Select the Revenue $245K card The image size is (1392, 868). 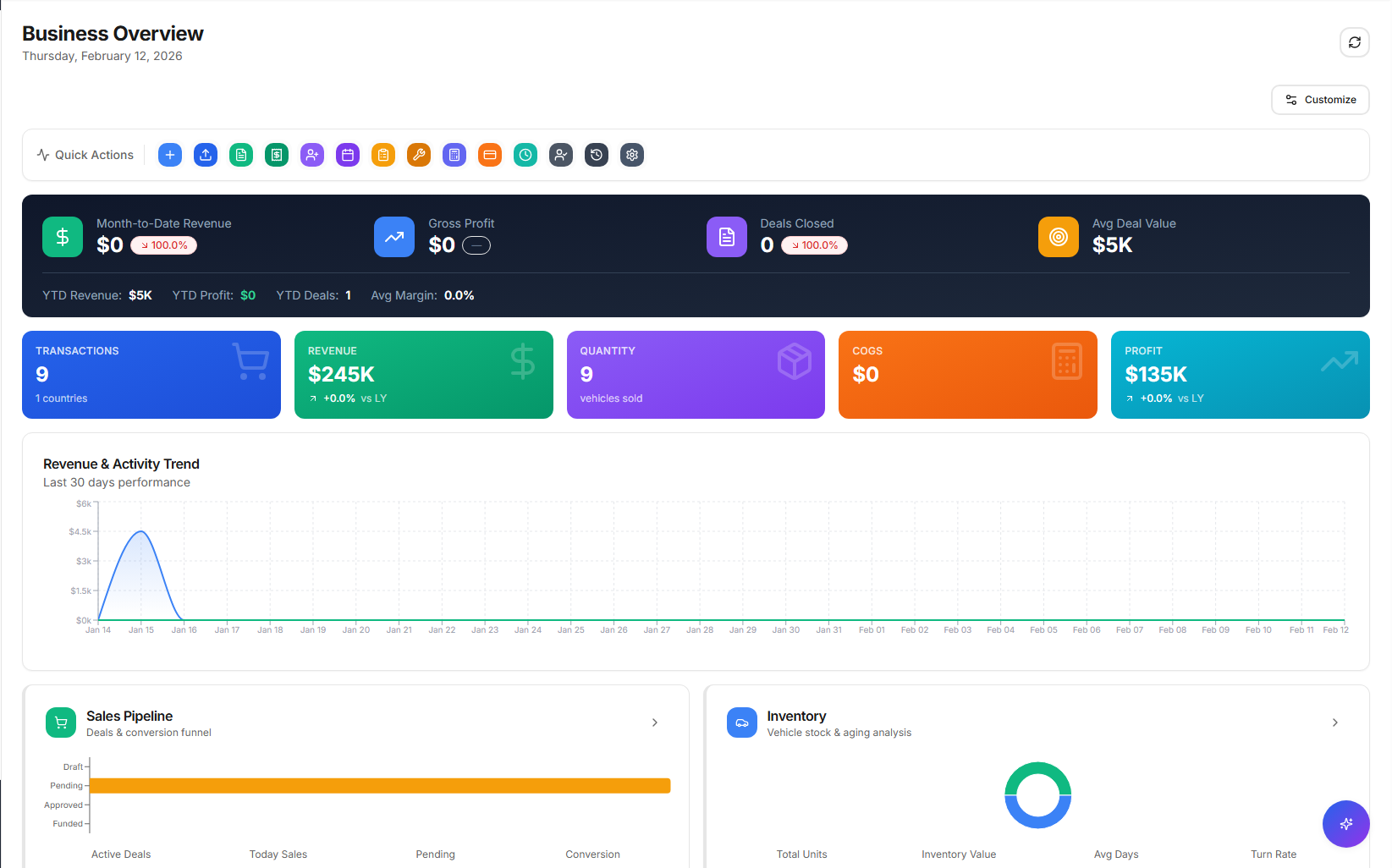(423, 375)
